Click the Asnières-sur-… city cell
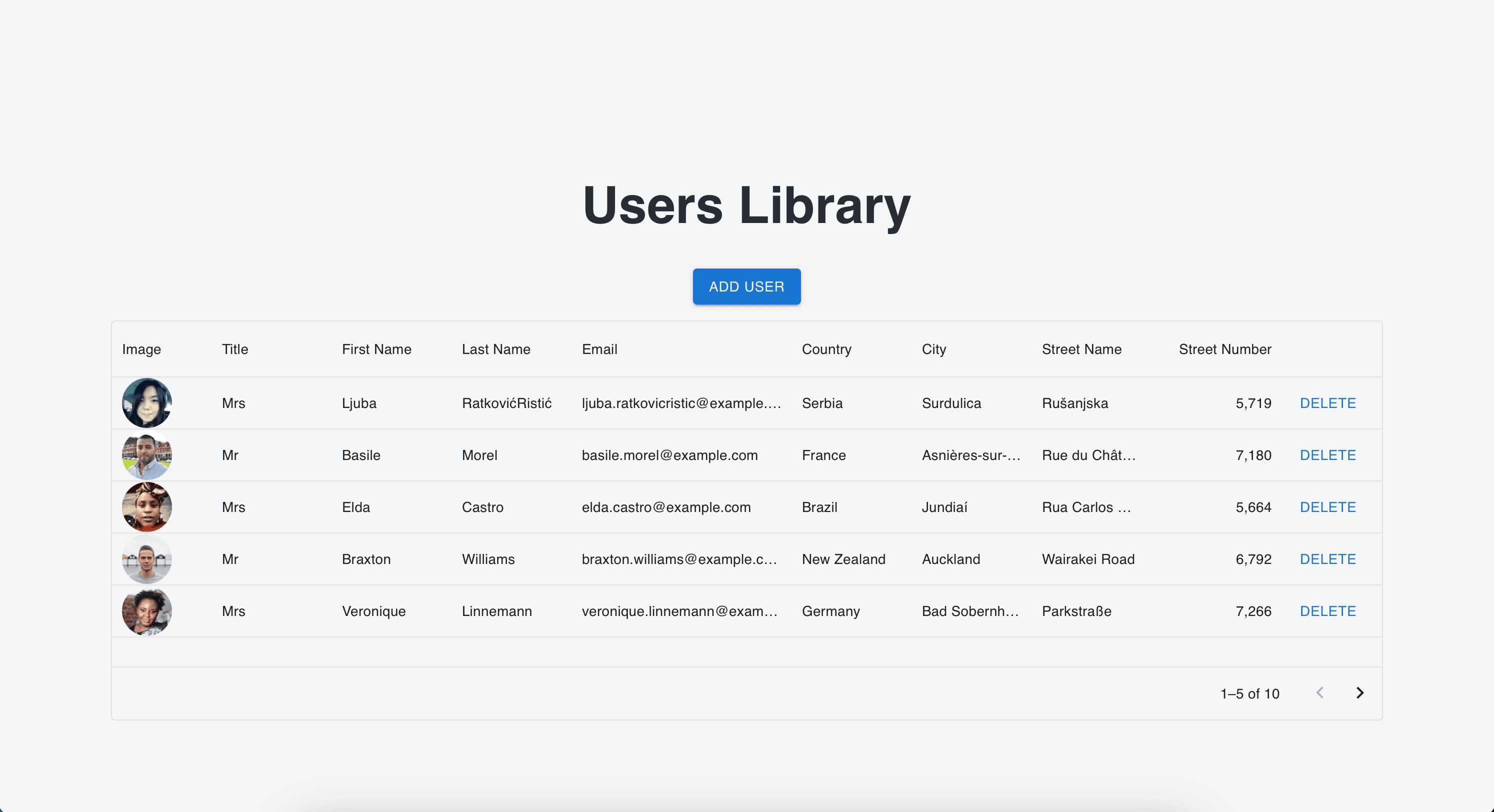Viewport: 1494px width, 812px height. tap(971, 455)
